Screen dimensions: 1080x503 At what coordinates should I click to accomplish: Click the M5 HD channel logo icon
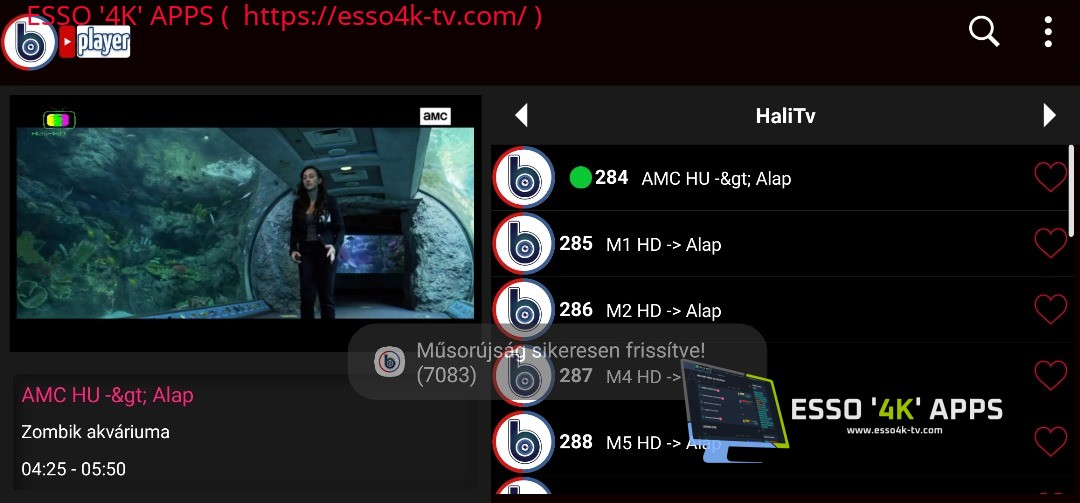click(523, 442)
